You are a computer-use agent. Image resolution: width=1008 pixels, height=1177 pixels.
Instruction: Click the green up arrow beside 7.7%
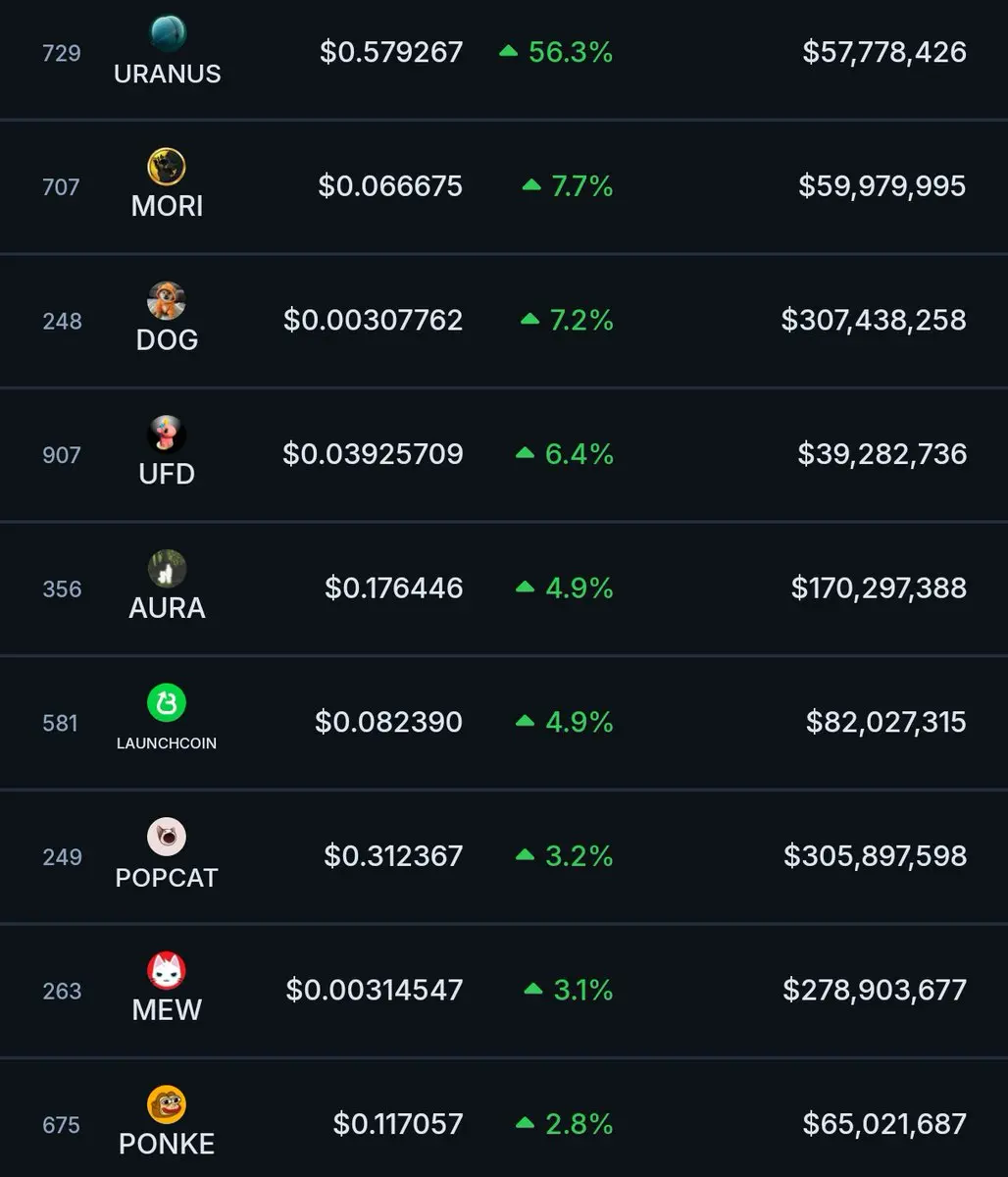pos(531,184)
